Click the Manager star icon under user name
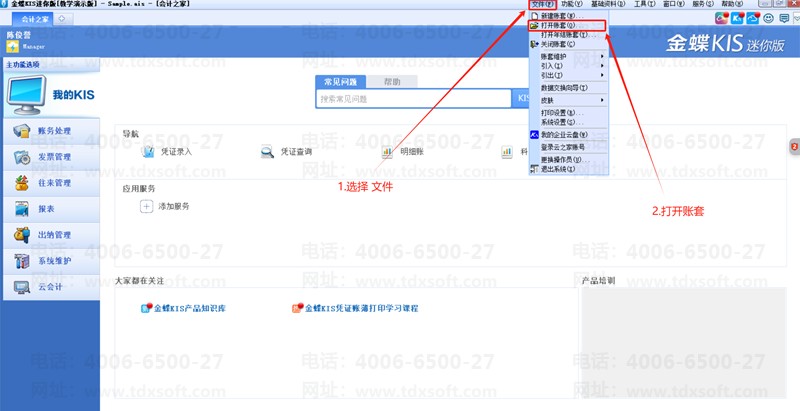 point(12,46)
